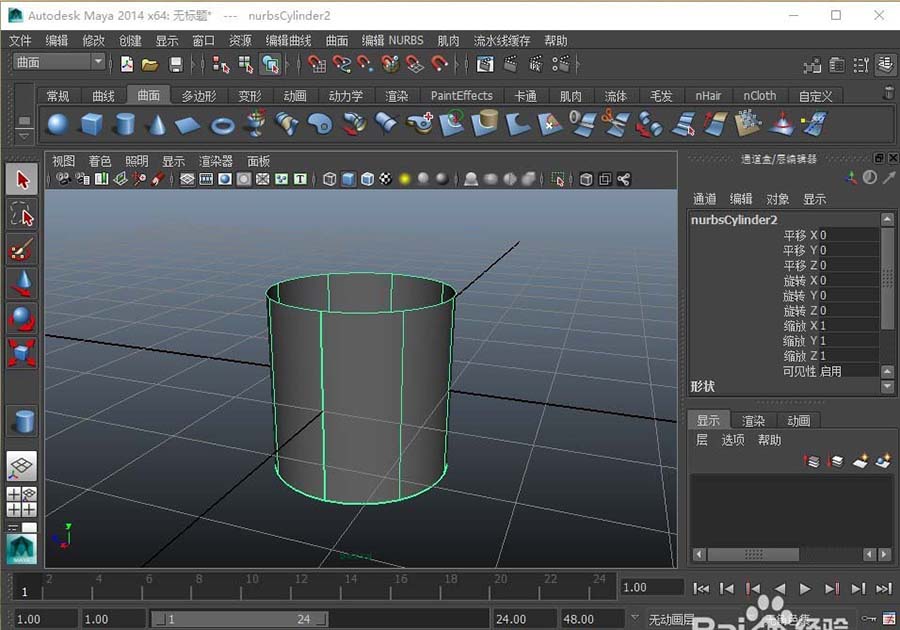
Task: Choose the Paint selection tool
Action: click(21, 249)
